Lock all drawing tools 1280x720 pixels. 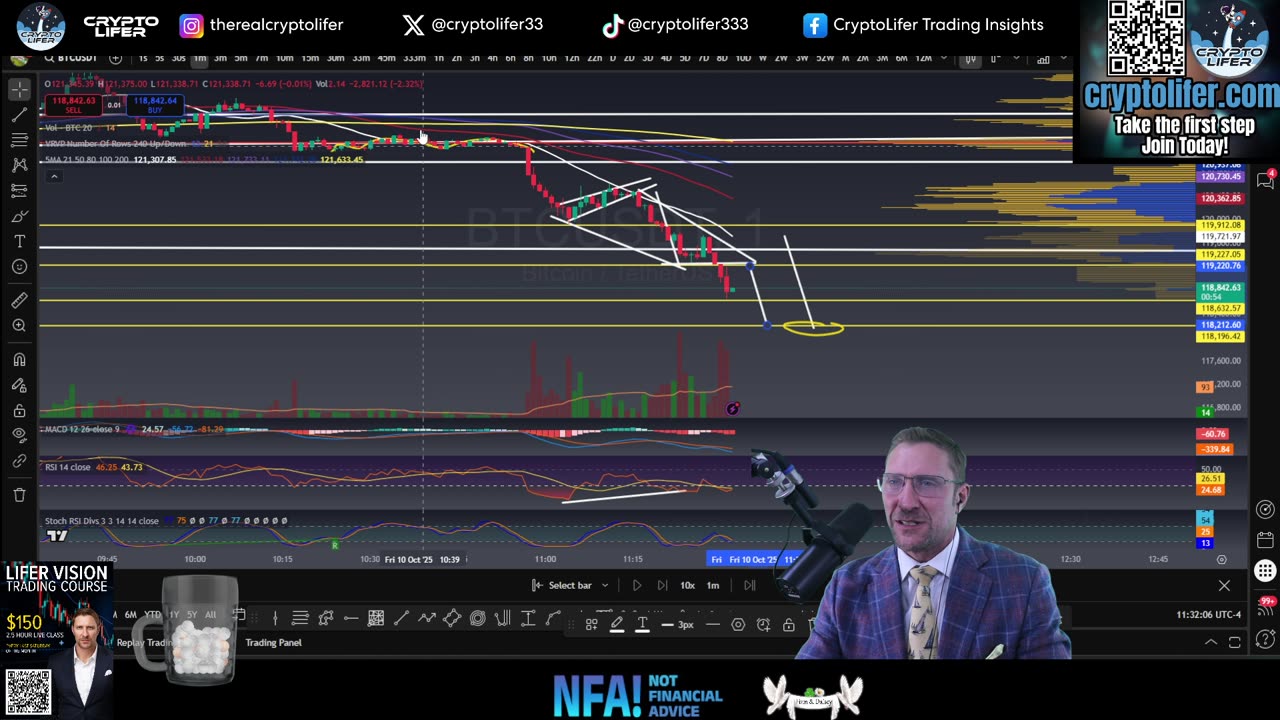pos(19,410)
